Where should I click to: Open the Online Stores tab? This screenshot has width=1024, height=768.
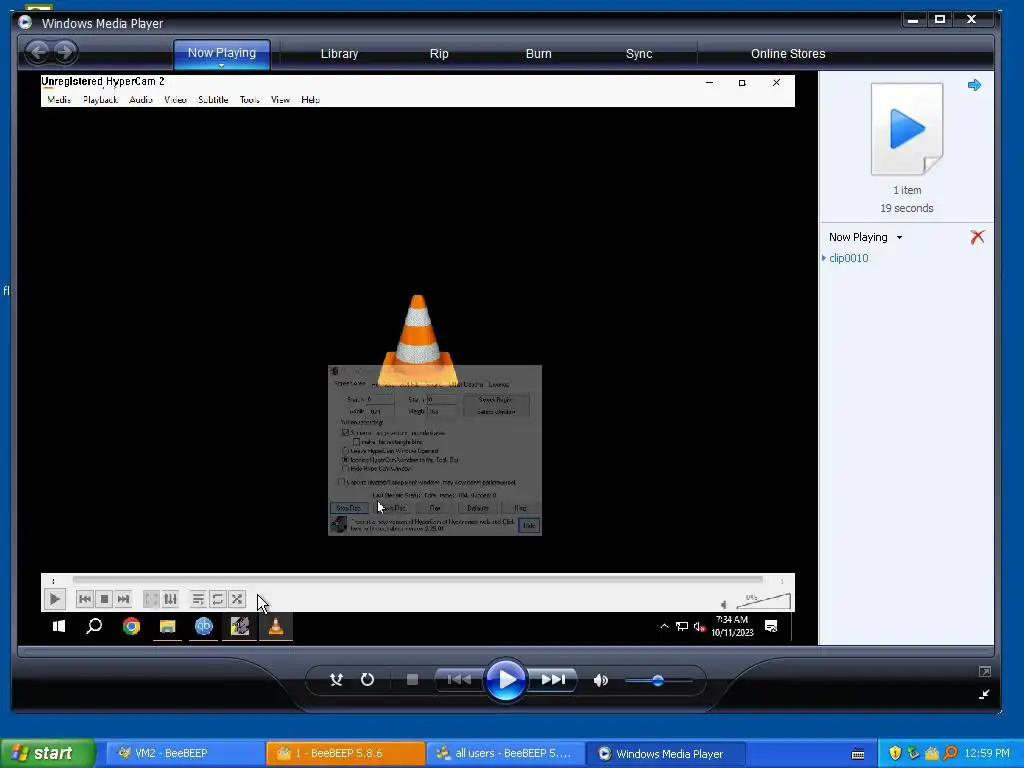(788, 54)
